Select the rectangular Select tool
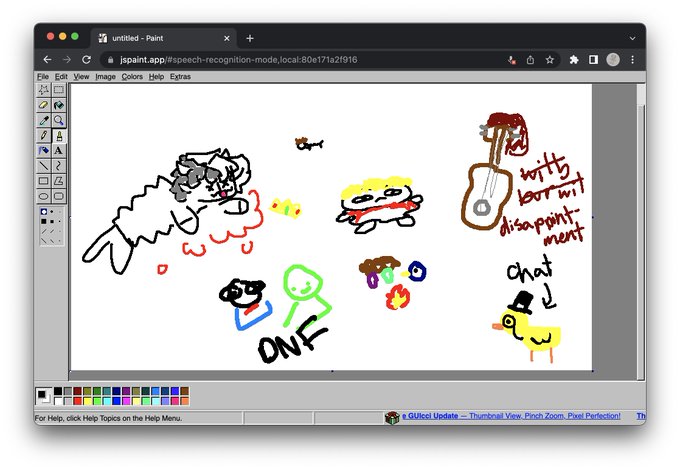Image resolution: width=680 pixels, height=470 pixels. (x=59, y=90)
